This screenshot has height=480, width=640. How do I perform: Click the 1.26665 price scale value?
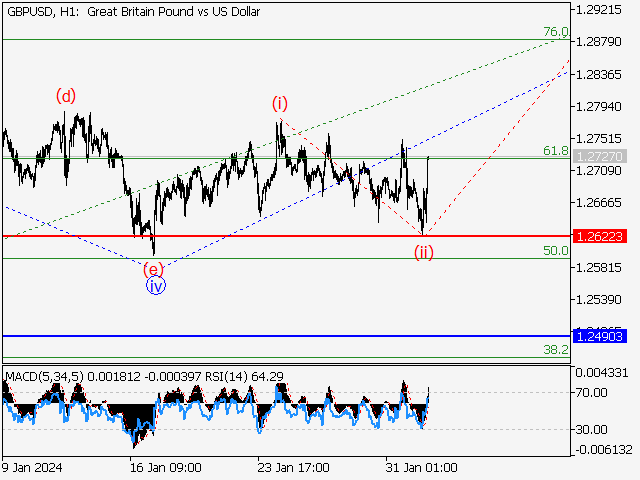point(598,203)
